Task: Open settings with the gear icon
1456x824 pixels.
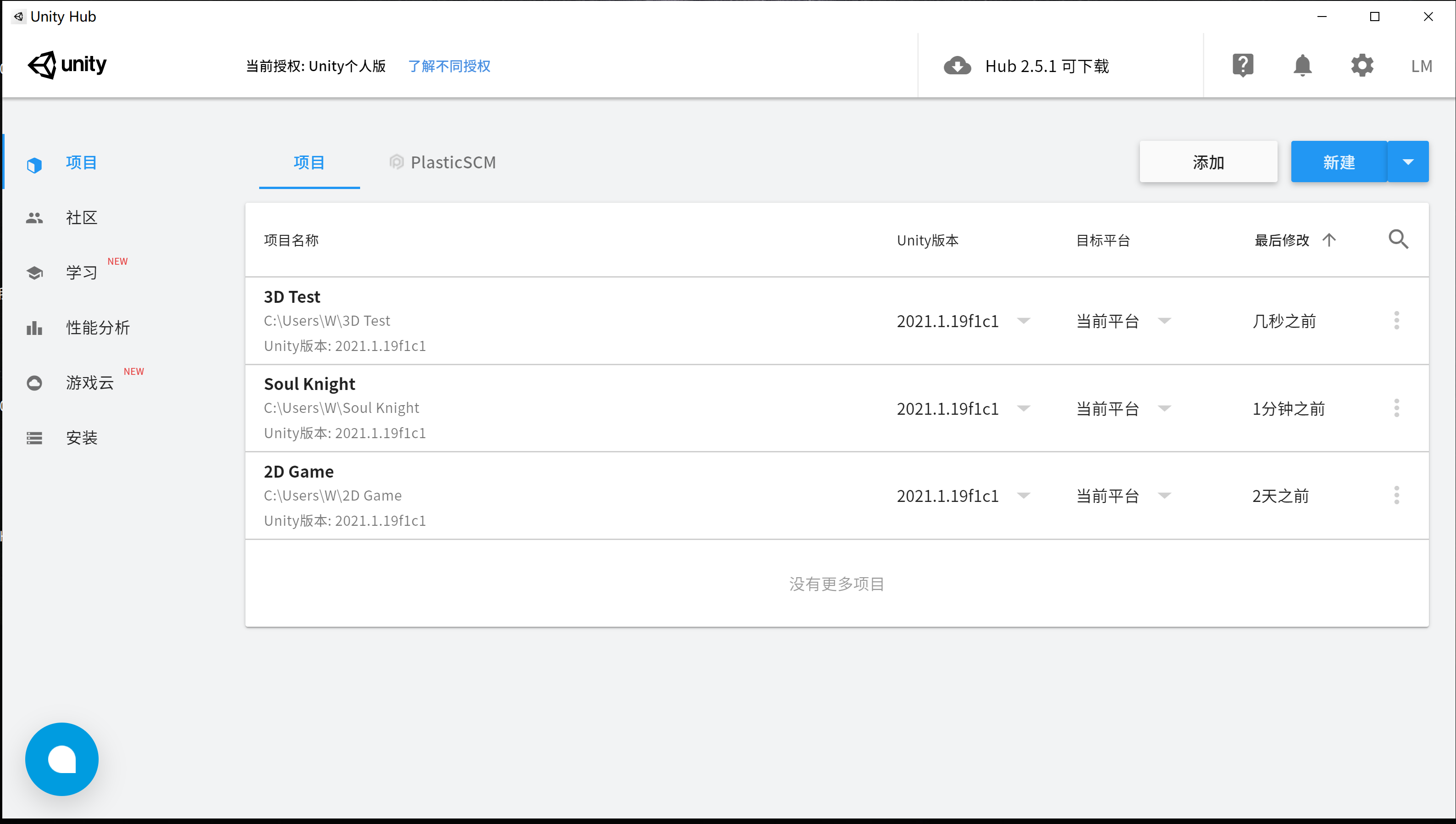Action: pos(1362,66)
